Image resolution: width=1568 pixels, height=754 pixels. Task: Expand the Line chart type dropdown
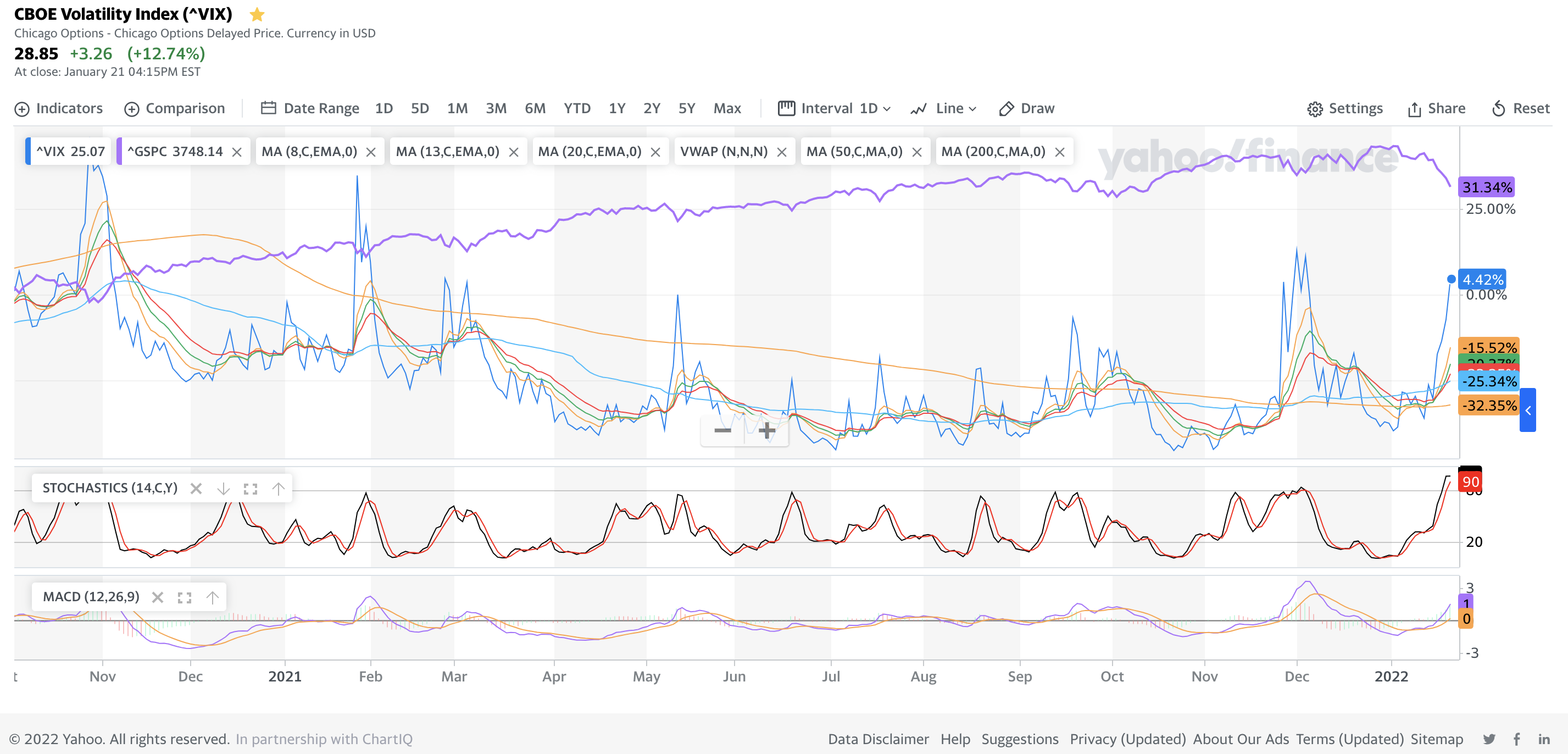[943, 108]
